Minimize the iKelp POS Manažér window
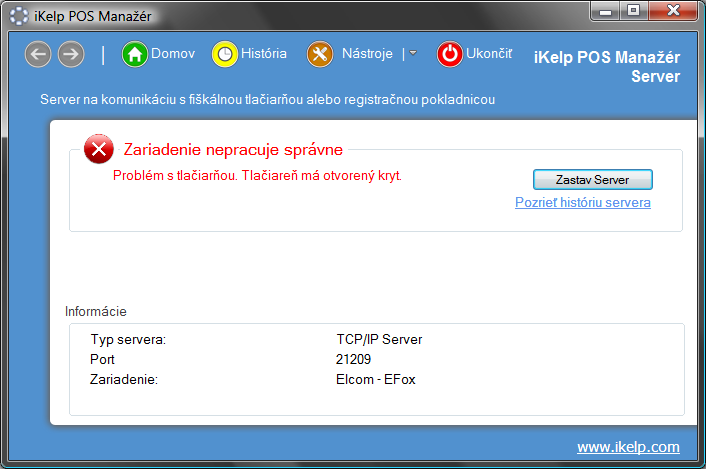706x469 pixels. tap(604, 11)
